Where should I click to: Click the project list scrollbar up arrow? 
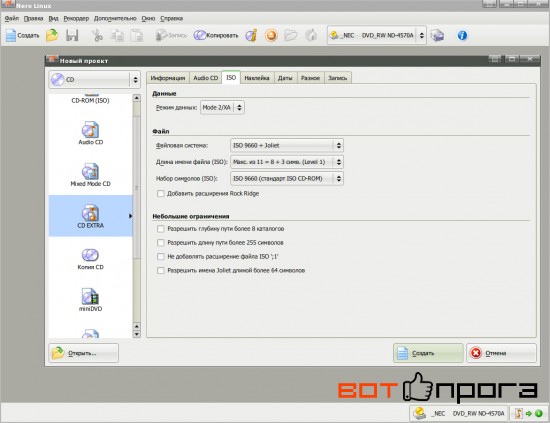[137, 98]
